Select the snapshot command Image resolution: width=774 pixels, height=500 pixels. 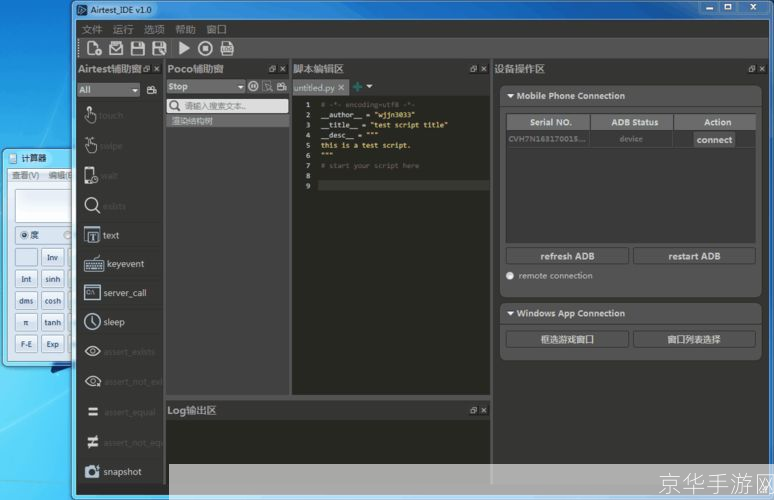coord(113,471)
